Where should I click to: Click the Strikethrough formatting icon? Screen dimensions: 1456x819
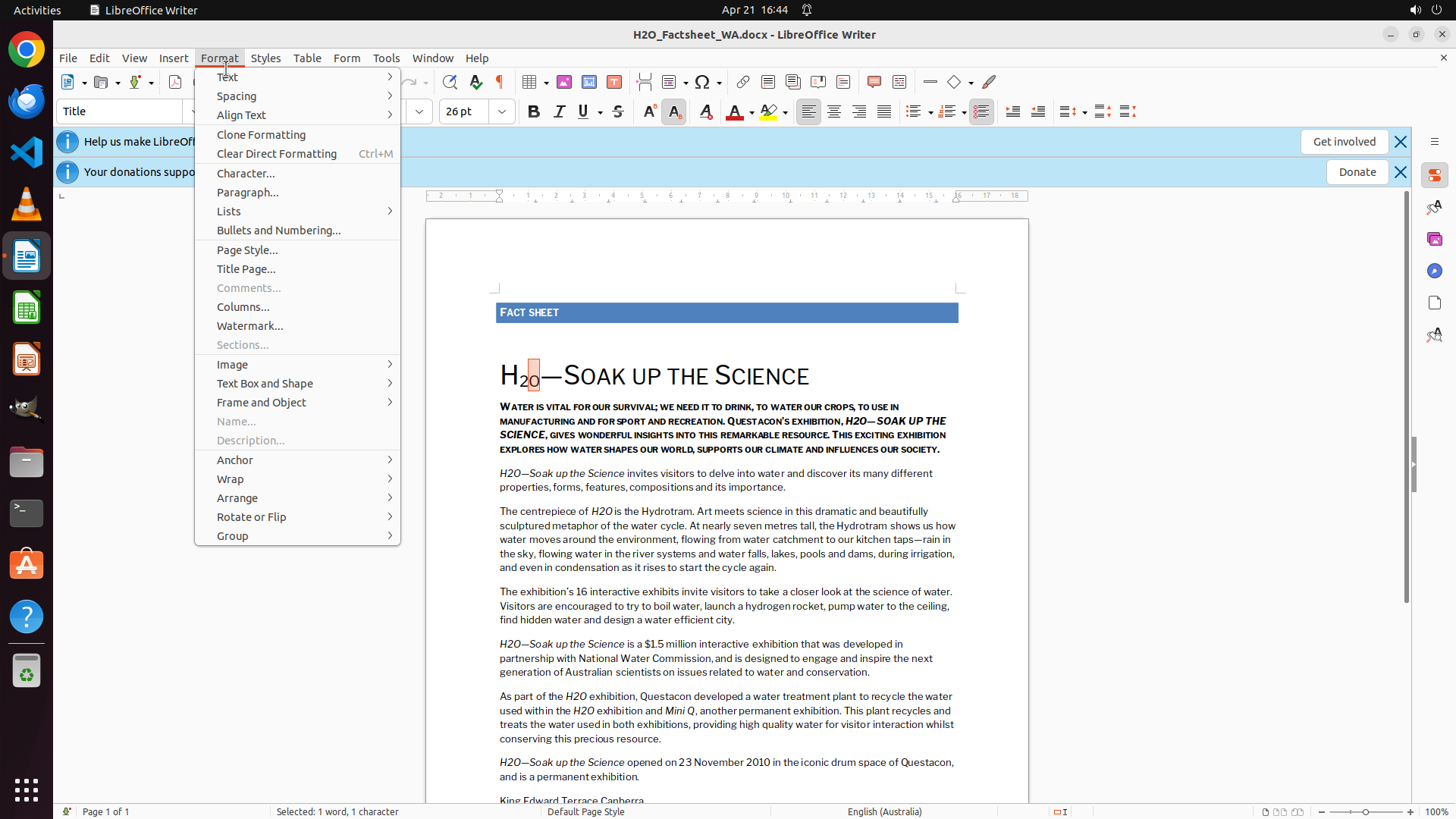pos(618,111)
